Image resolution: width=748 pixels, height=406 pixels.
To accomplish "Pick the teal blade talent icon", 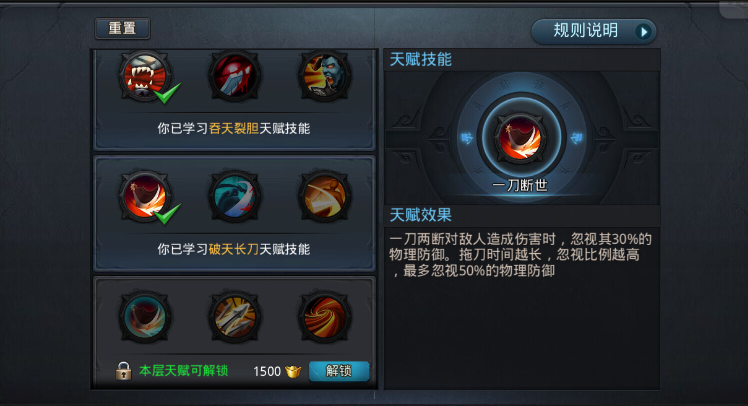I will pos(235,197).
